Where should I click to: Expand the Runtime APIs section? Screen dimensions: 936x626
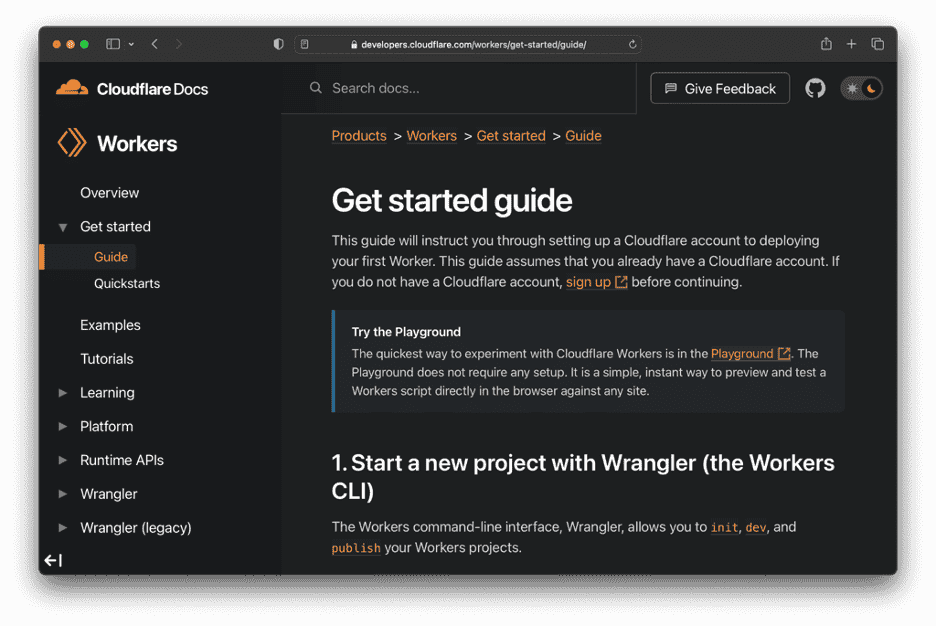tap(62, 460)
